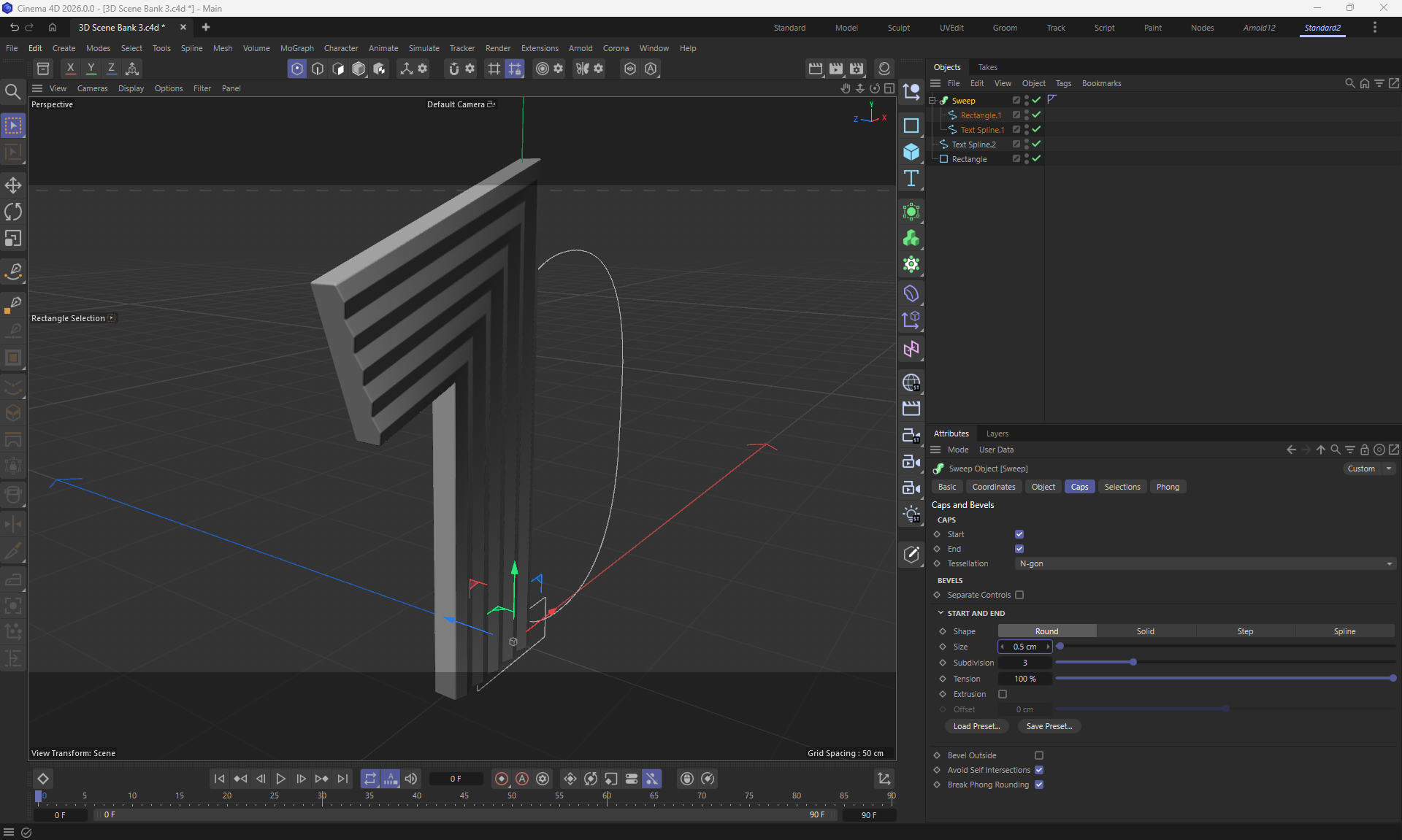Click the Render to Picture Viewer icon
The height and width of the screenshot is (840, 1402).
tap(836, 69)
